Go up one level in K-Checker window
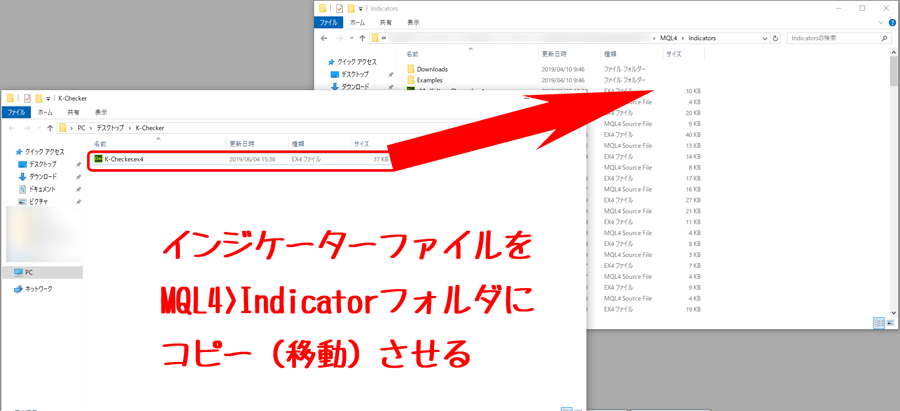This screenshot has height=411, width=900. coord(51,128)
